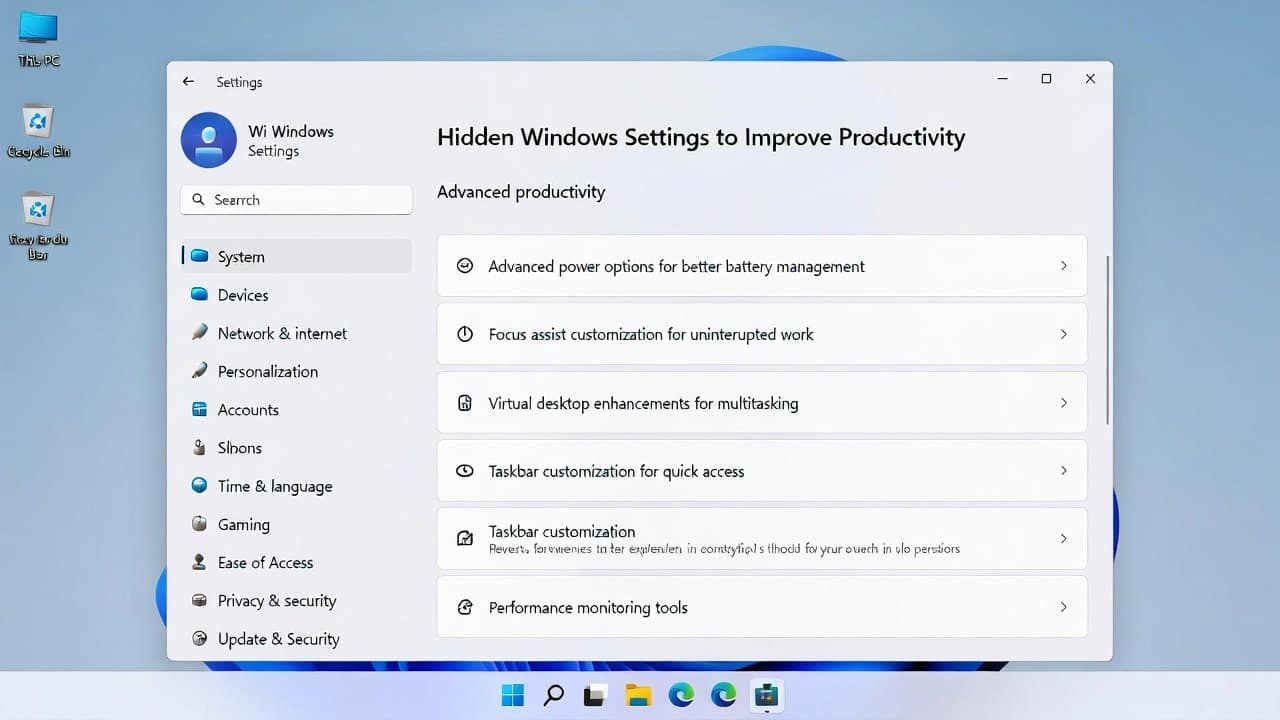Open the Windows Start menu
Image resolution: width=1280 pixels, height=720 pixels.
(512, 694)
